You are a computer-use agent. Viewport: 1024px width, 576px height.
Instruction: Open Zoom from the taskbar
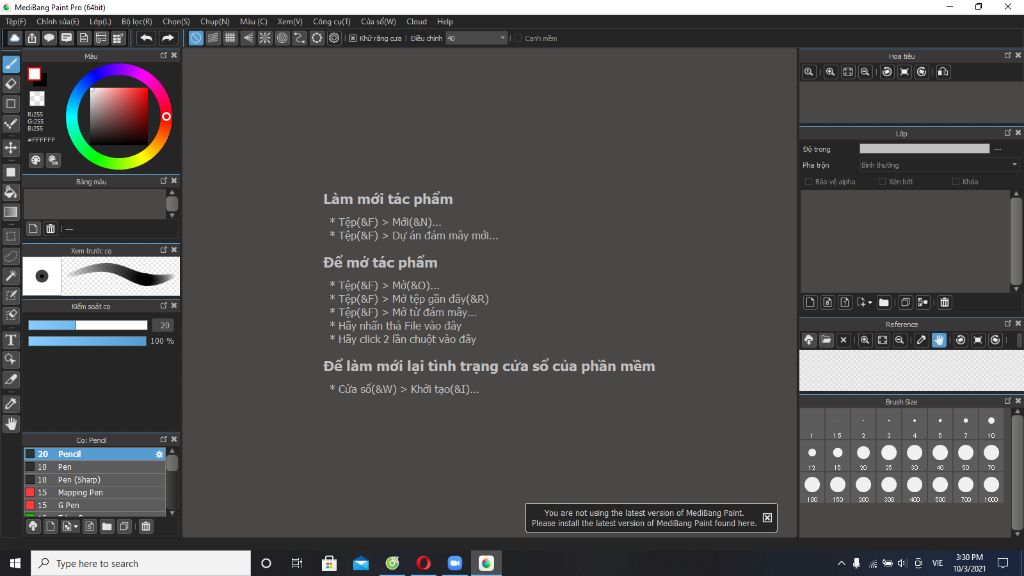tap(455, 563)
